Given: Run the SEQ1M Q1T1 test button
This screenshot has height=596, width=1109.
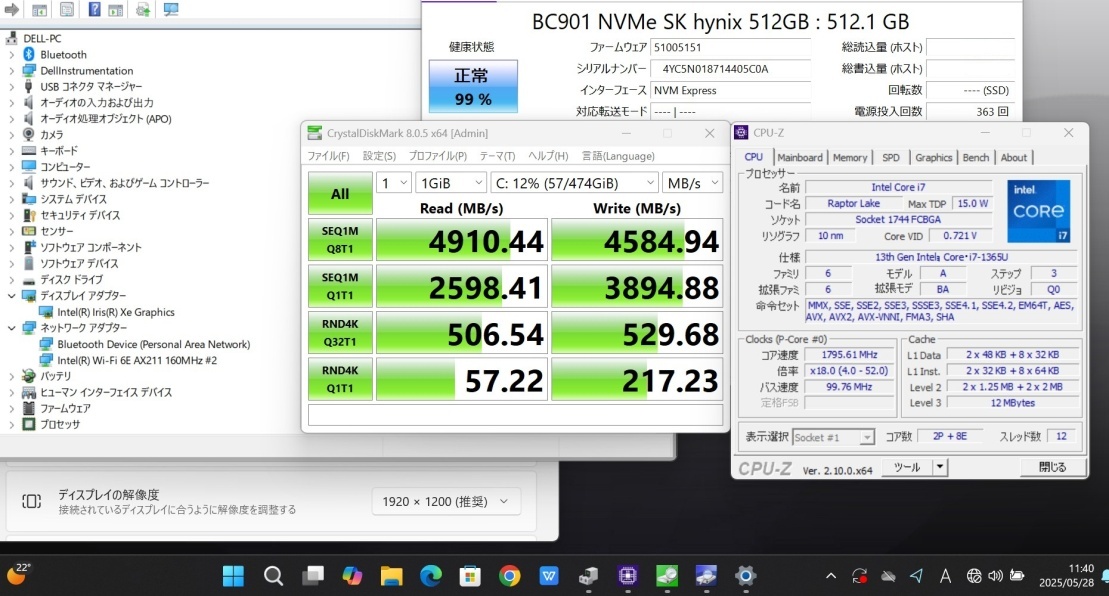Looking at the screenshot, I should (340, 286).
